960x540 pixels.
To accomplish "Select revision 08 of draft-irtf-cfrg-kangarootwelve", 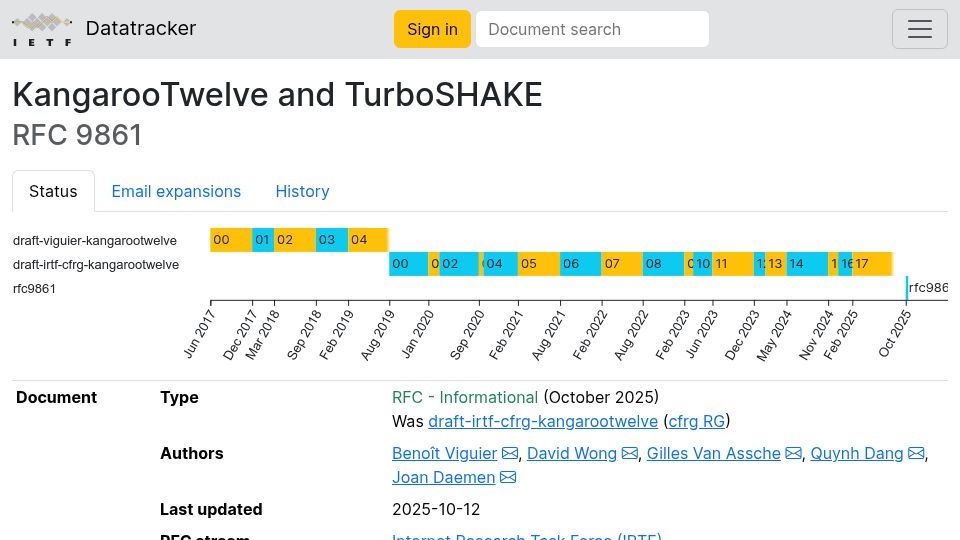I will click(663, 264).
